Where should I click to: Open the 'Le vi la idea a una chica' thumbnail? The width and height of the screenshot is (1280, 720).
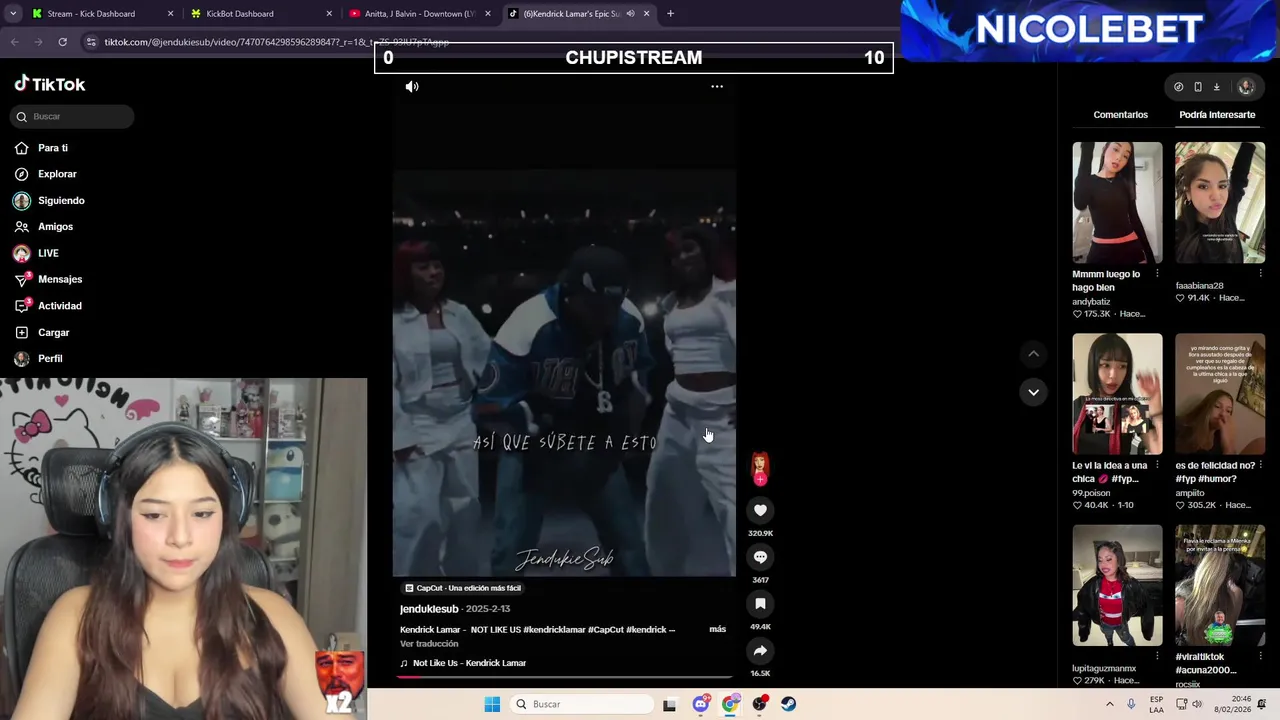tap(1117, 394)
